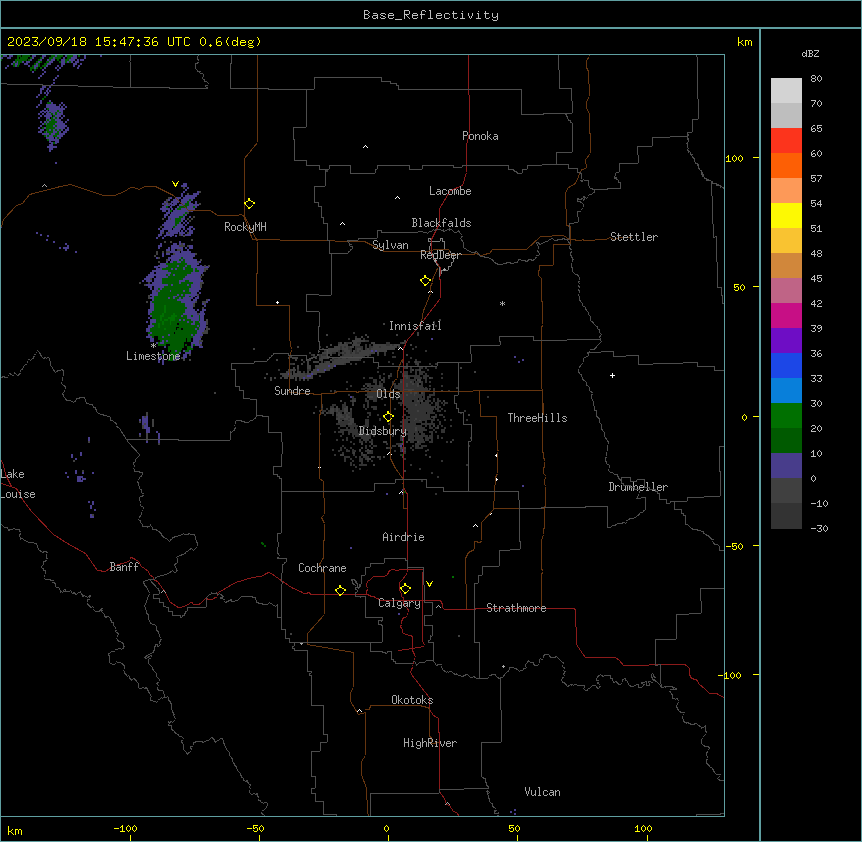Select the red 65 dBZ legend swatch
Viewport: 862px width, 842px height.
point(786,140)
